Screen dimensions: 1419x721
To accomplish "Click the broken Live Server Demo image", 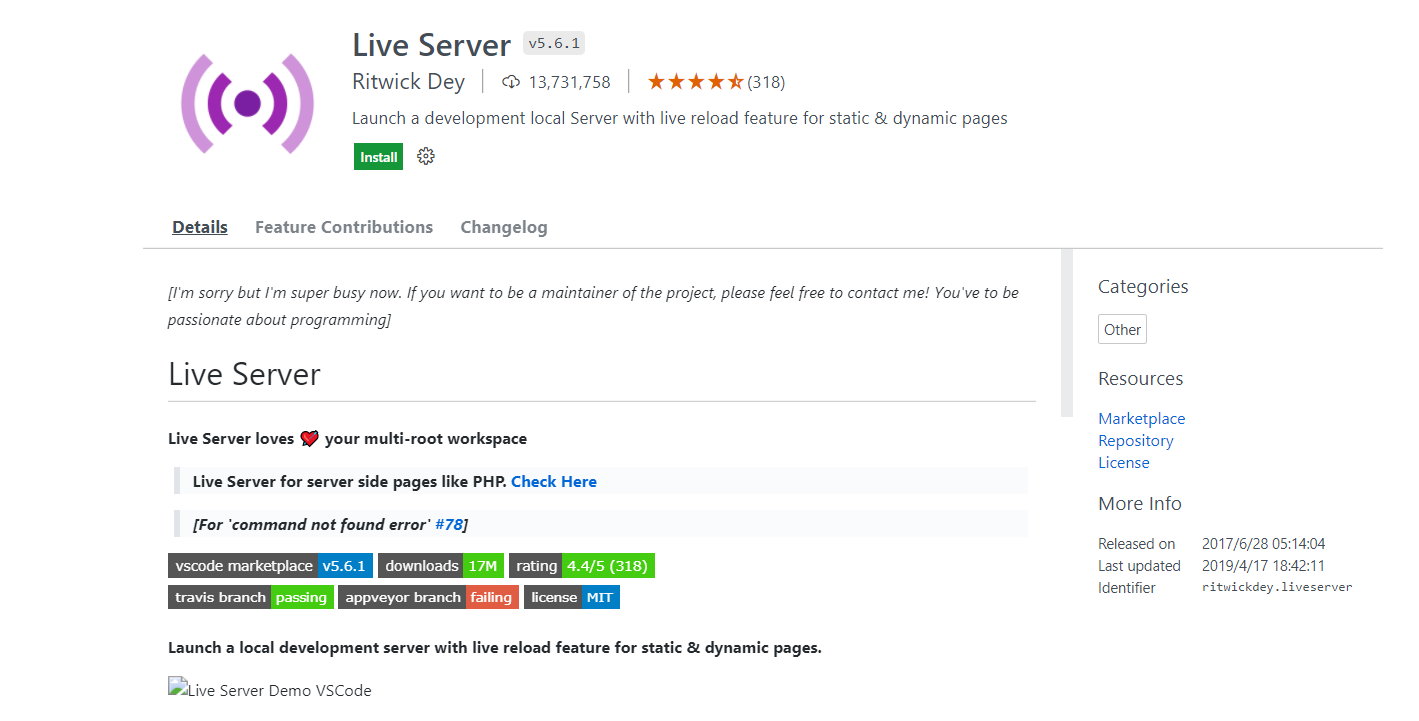I will pos(270,689).
